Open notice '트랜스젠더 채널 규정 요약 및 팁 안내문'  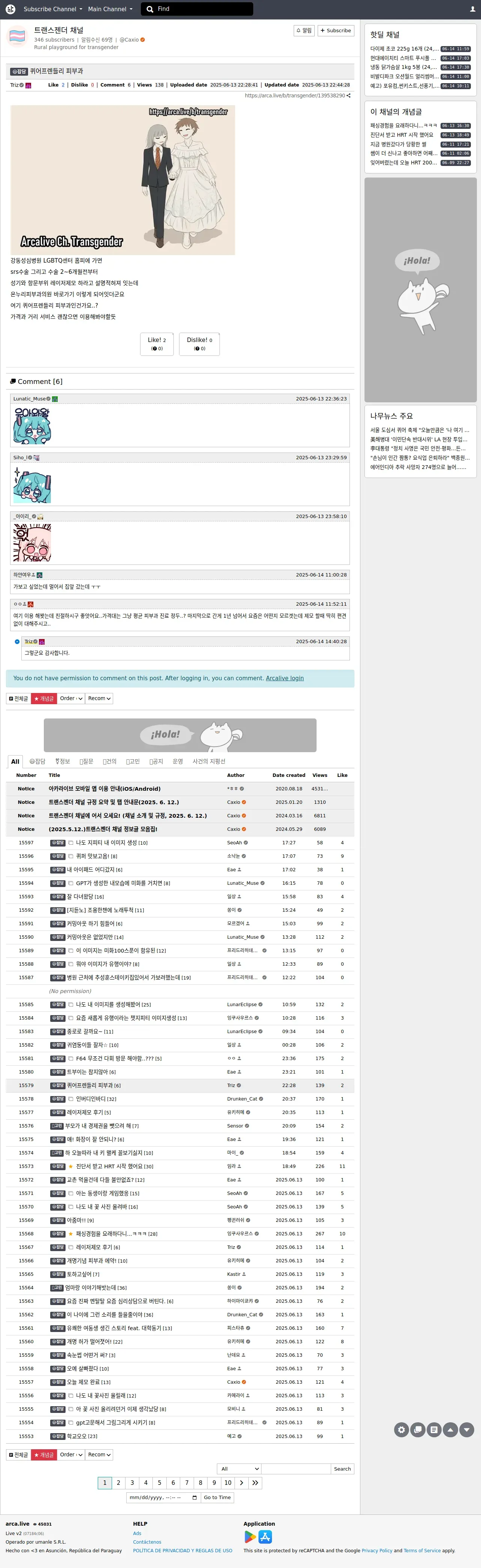114,802
